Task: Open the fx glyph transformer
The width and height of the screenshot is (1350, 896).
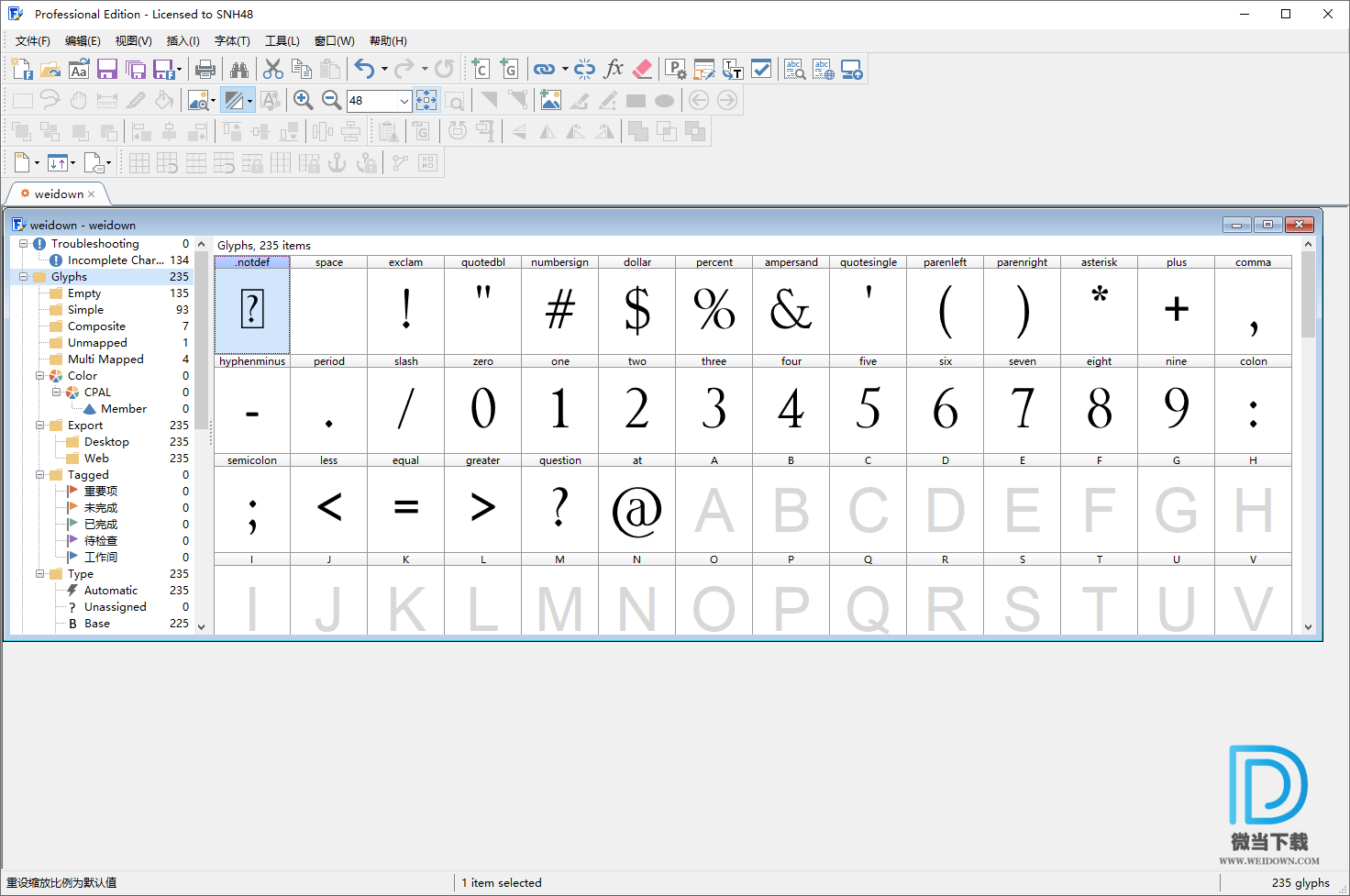Action: tap(614, 69)
